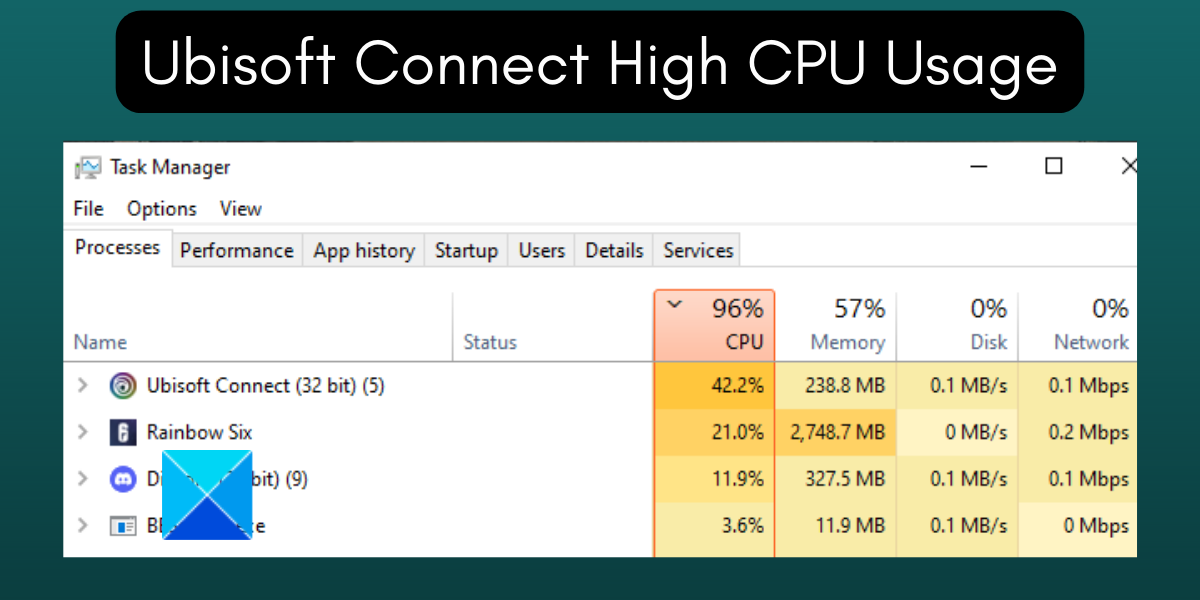
Task: Open the Options menu
Action: [x=161, y=209]
